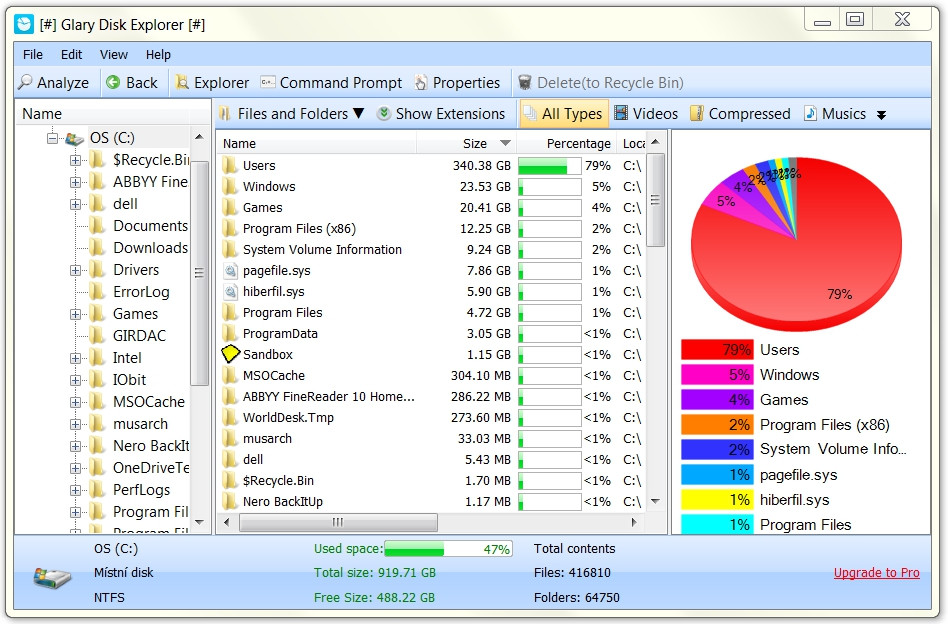Select the Documents folder in tree
This screenshot has width=948, height=624.
[x=151, y=226]
